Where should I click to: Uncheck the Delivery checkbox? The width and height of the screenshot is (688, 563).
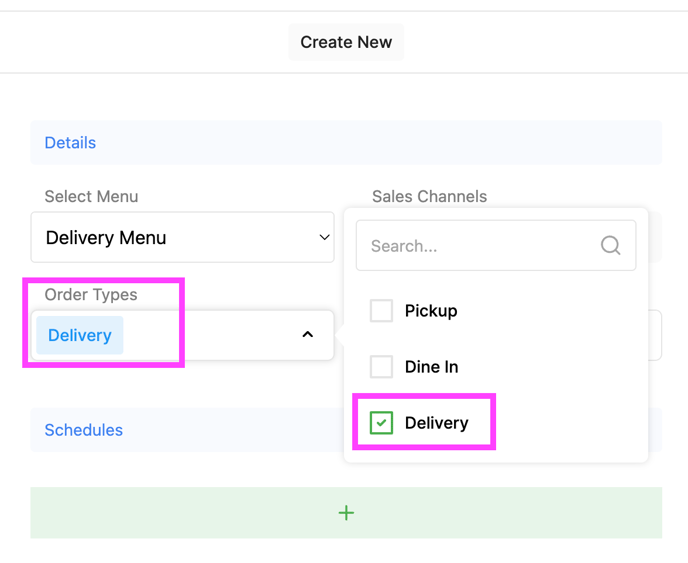point(381,423)
